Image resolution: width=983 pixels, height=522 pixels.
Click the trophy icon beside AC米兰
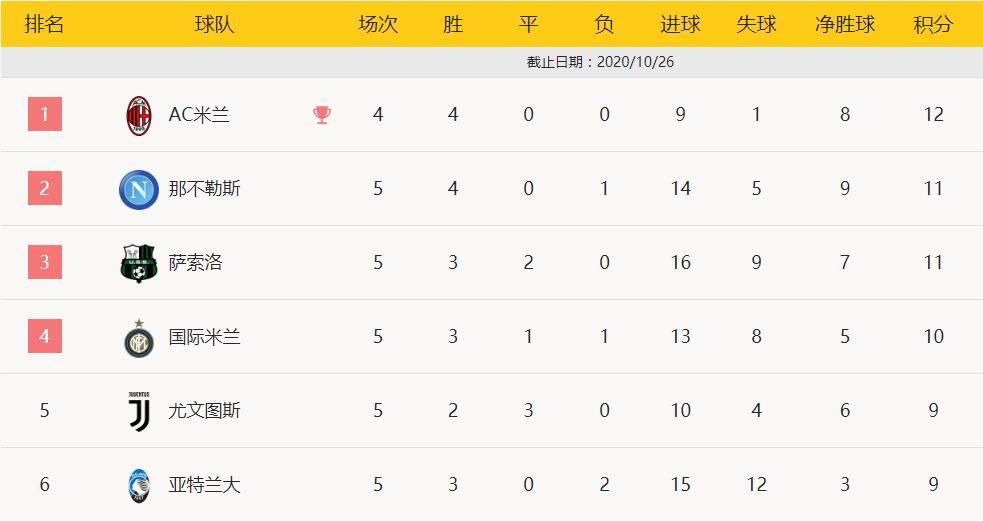[x=322, y=115]
